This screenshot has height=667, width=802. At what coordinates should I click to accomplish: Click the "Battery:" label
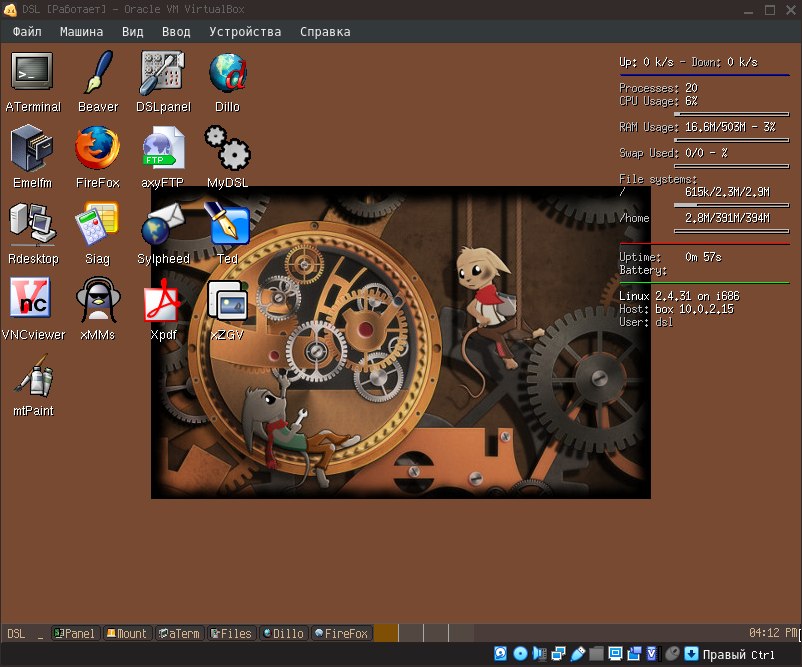[643, 270]
